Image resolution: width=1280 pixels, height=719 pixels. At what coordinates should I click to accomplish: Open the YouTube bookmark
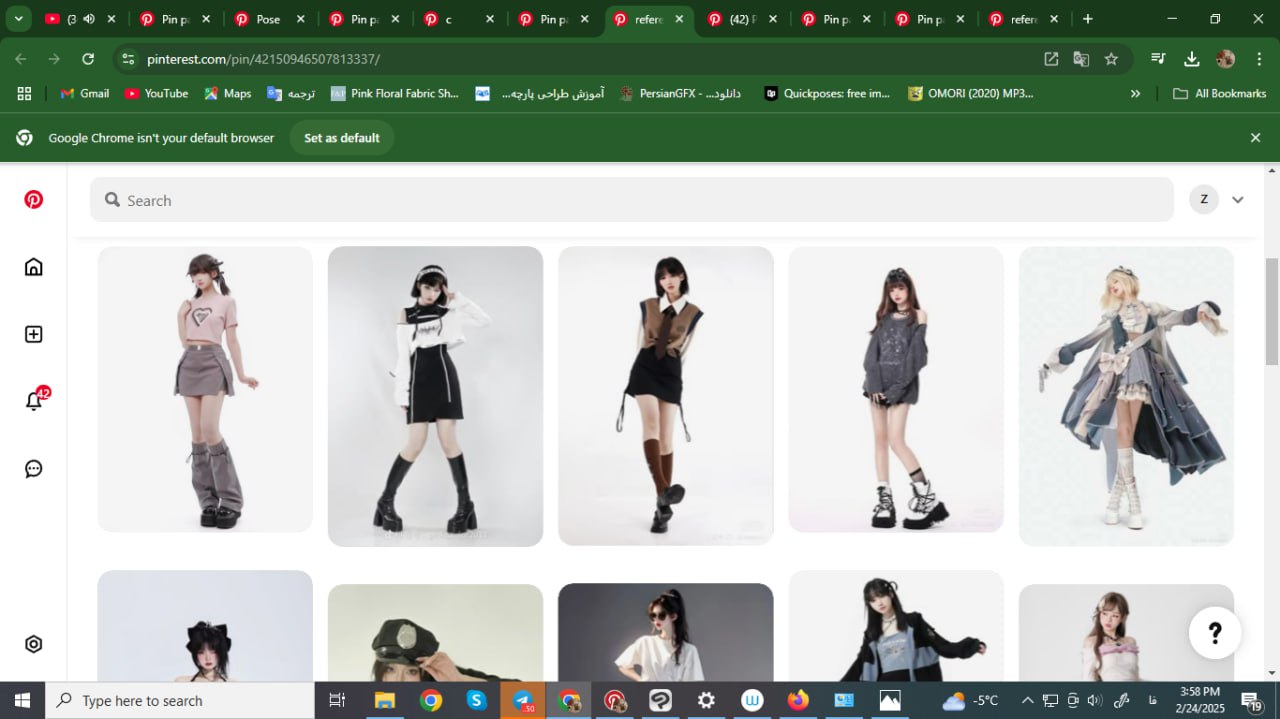pos(156,93)
